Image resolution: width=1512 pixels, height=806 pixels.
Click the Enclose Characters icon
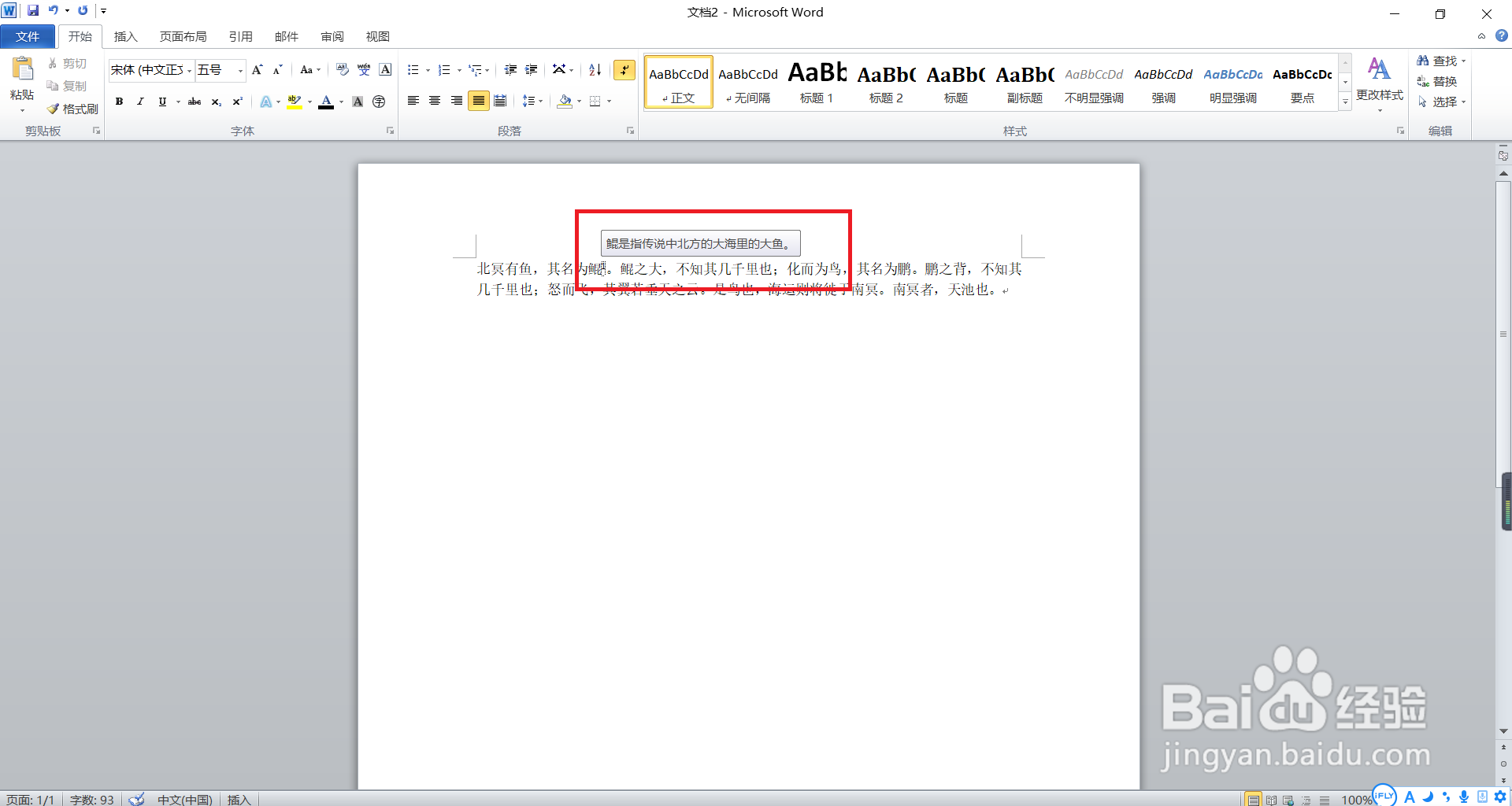[x=379, y=102]
